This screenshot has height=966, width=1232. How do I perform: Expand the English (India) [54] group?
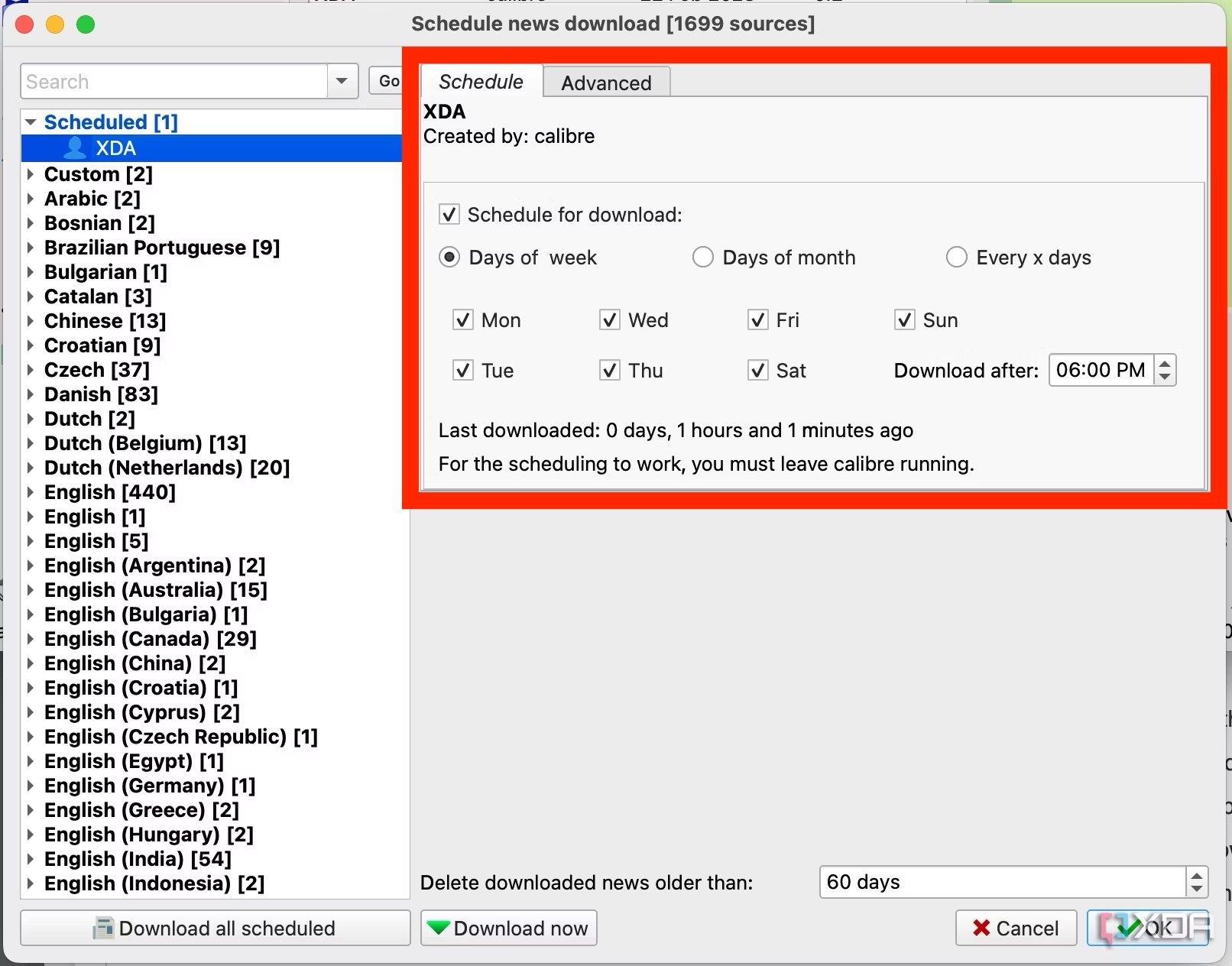point(31,858)
